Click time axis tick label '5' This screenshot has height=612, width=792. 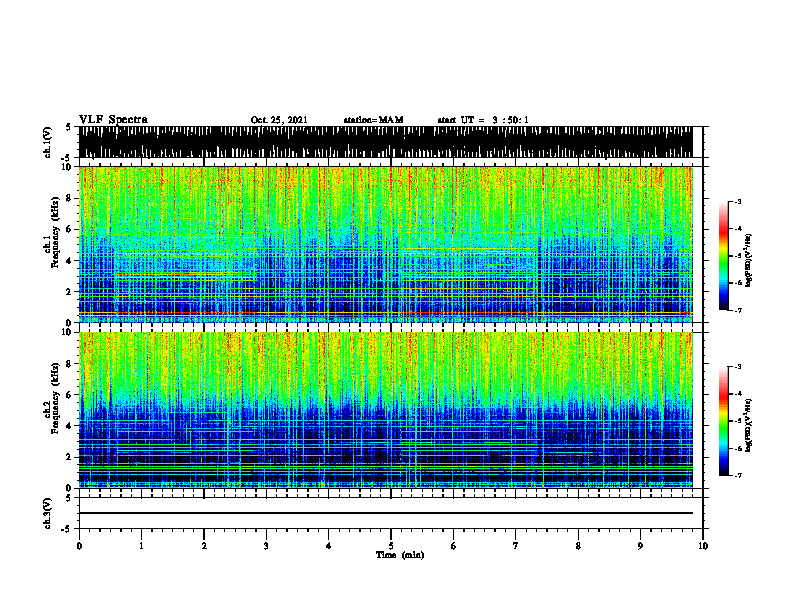click(x=391, y=546)
